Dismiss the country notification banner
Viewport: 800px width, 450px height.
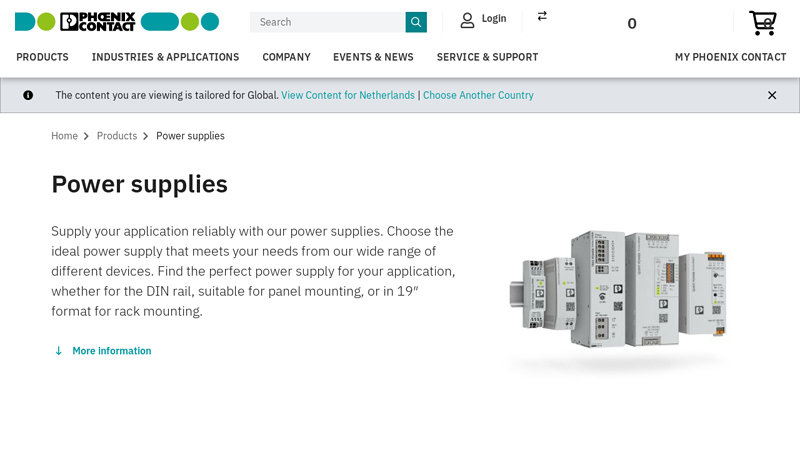click(x=772, y=95)
